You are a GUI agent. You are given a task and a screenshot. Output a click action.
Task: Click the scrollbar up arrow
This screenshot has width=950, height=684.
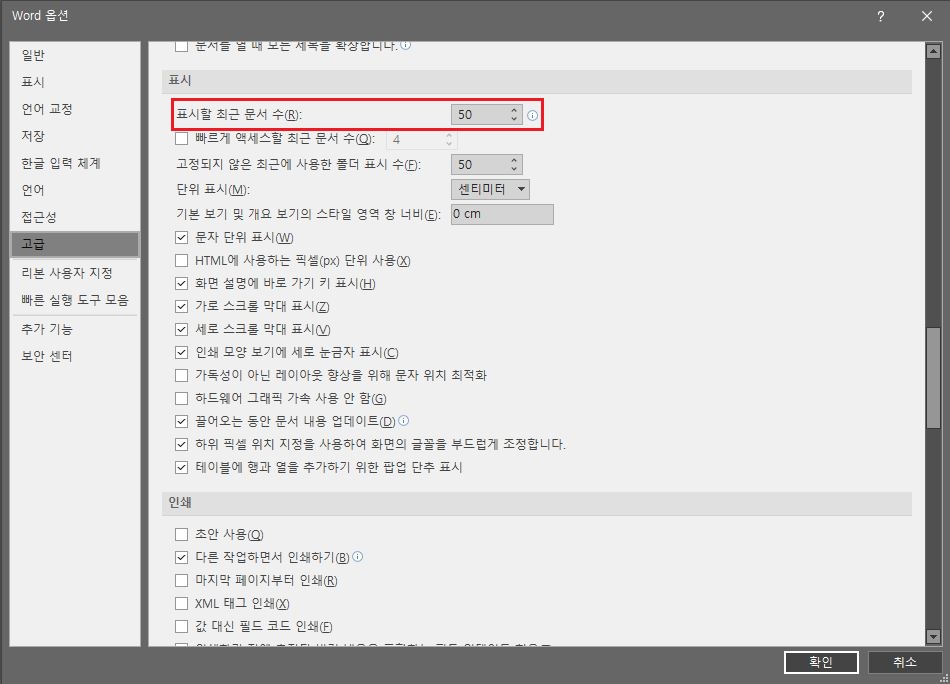pyautogui.click(x=933, y=51)
